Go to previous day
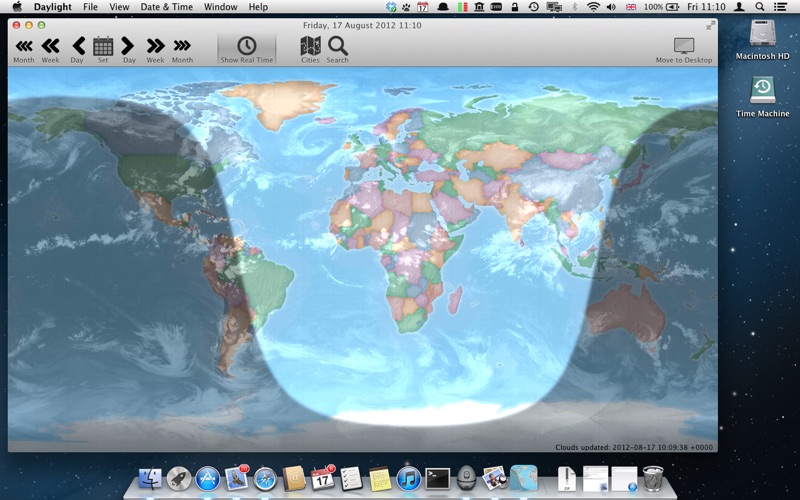800x500 pixels. point(77,46)
